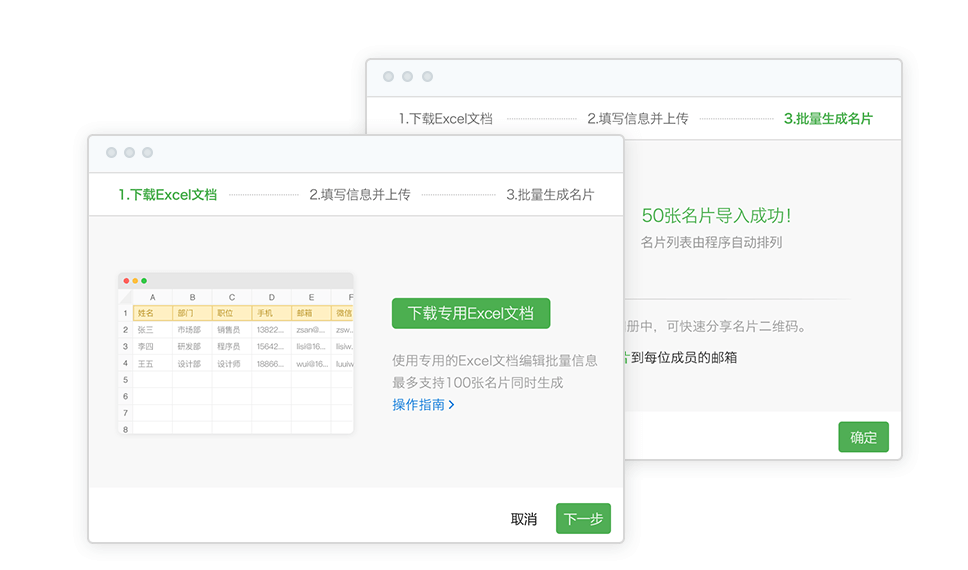Click the third gray window dot of back window
The height and width of the screenshot is (570, 968).
pyautogui.click(x=427, y=77)
